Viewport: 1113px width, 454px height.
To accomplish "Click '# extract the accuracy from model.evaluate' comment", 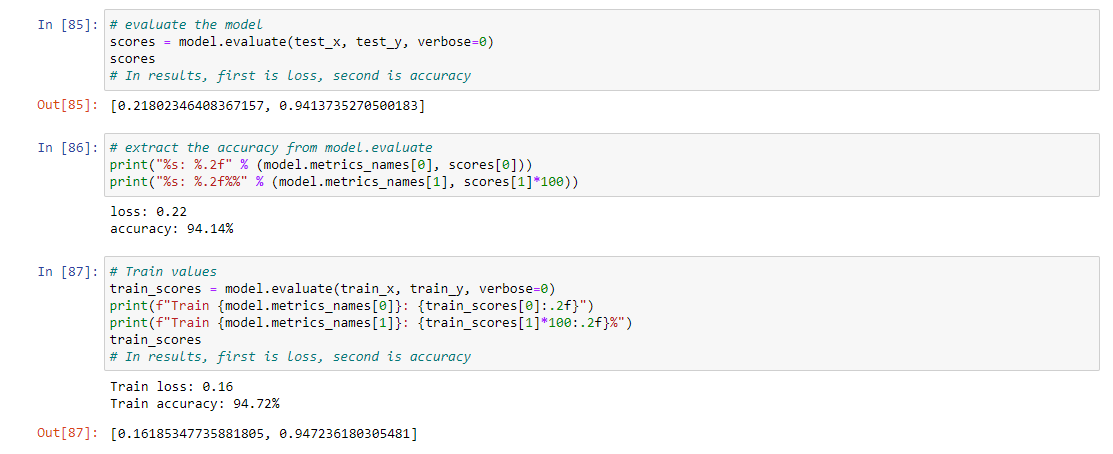I will click(271, 148).
